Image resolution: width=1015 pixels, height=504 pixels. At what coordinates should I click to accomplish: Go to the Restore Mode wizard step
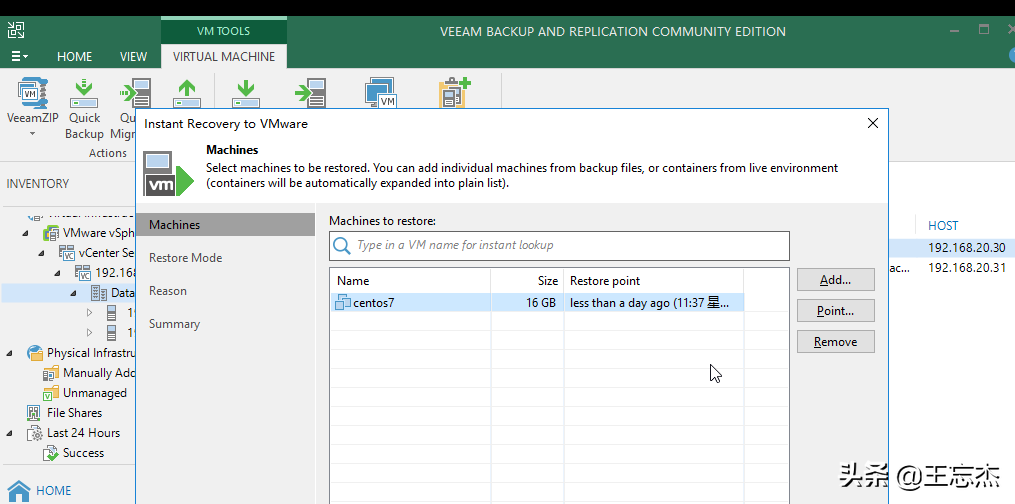[185, 257]
